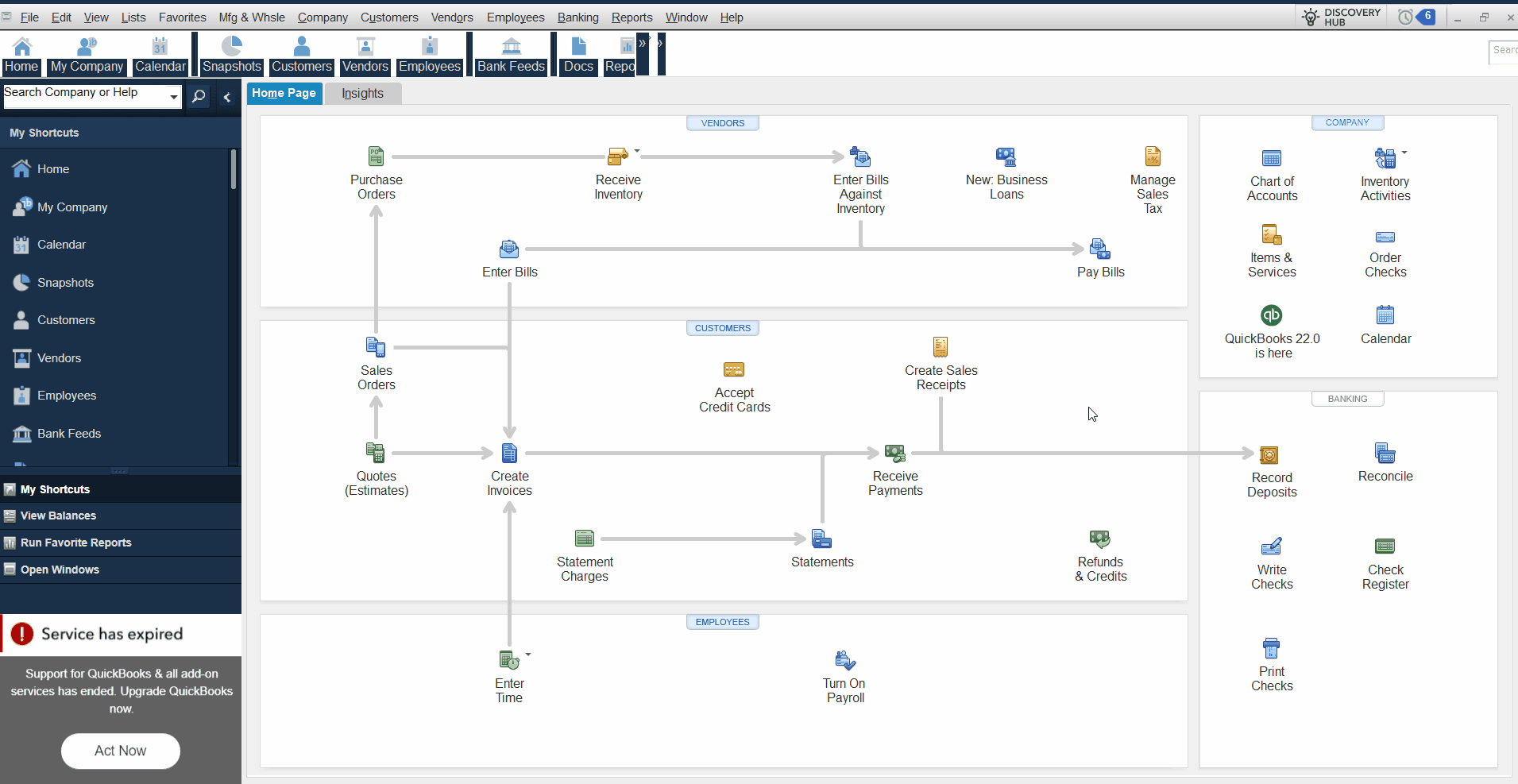This screenshot has width=1518, height=784.
Task: Click the Write Checks icon
Action: (1272, 547)
